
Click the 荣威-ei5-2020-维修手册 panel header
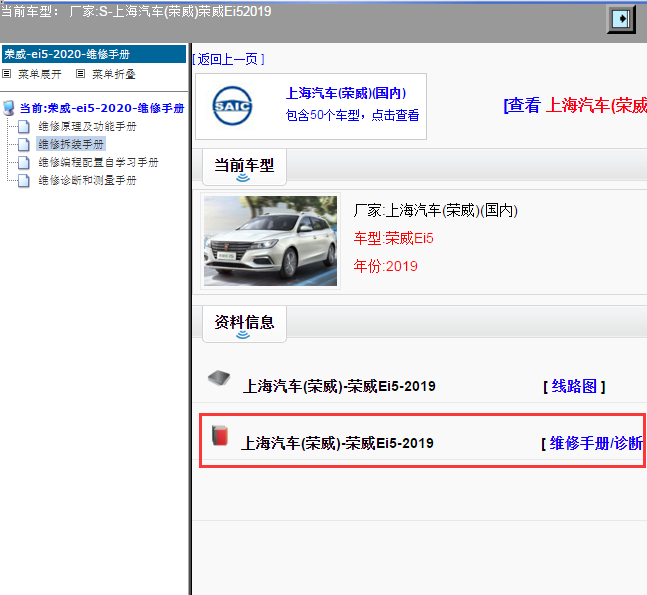[94, 54]
